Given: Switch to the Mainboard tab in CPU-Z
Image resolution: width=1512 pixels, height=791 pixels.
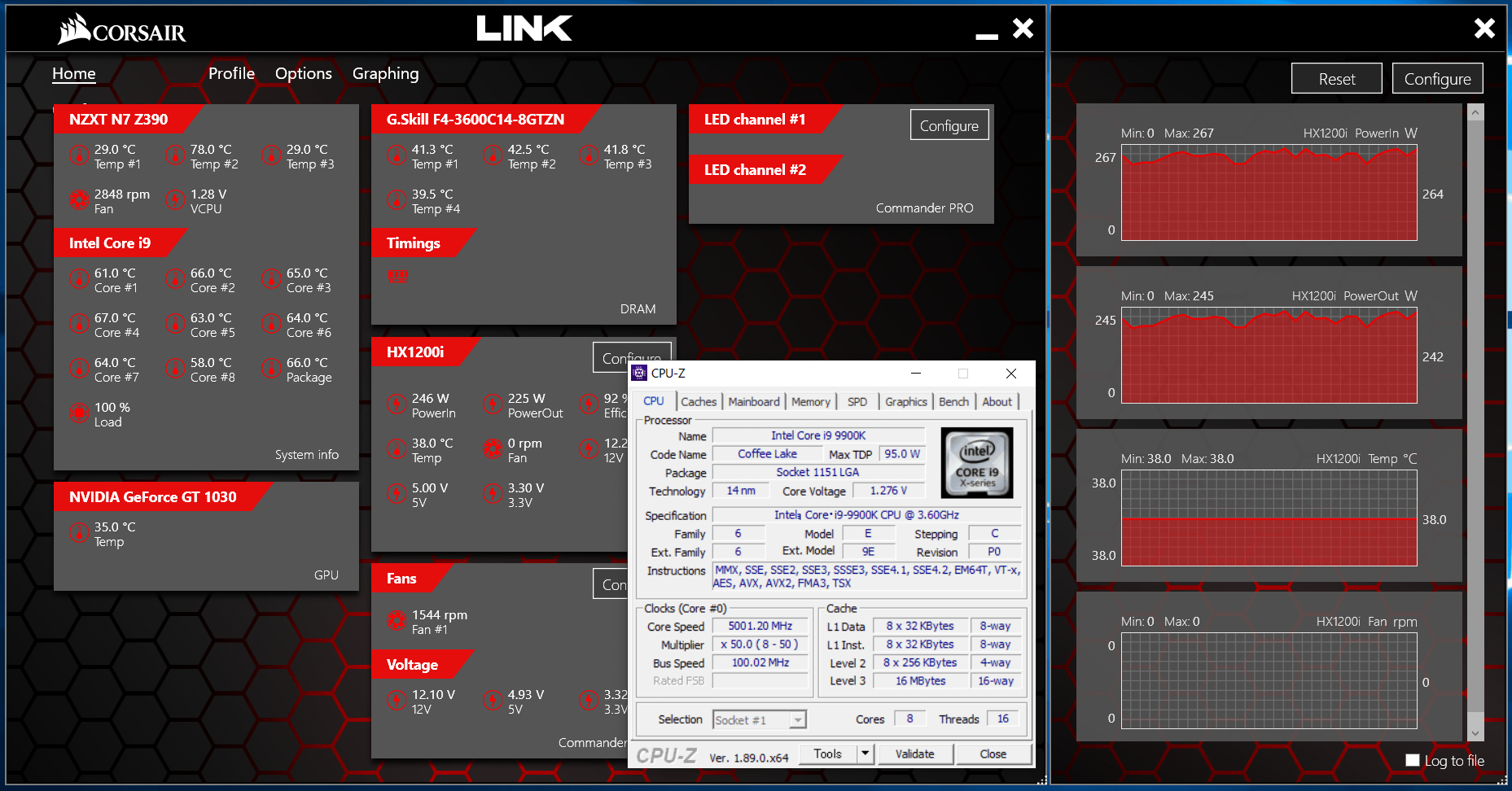Looking at the screenshot, I should coord(754,401).
